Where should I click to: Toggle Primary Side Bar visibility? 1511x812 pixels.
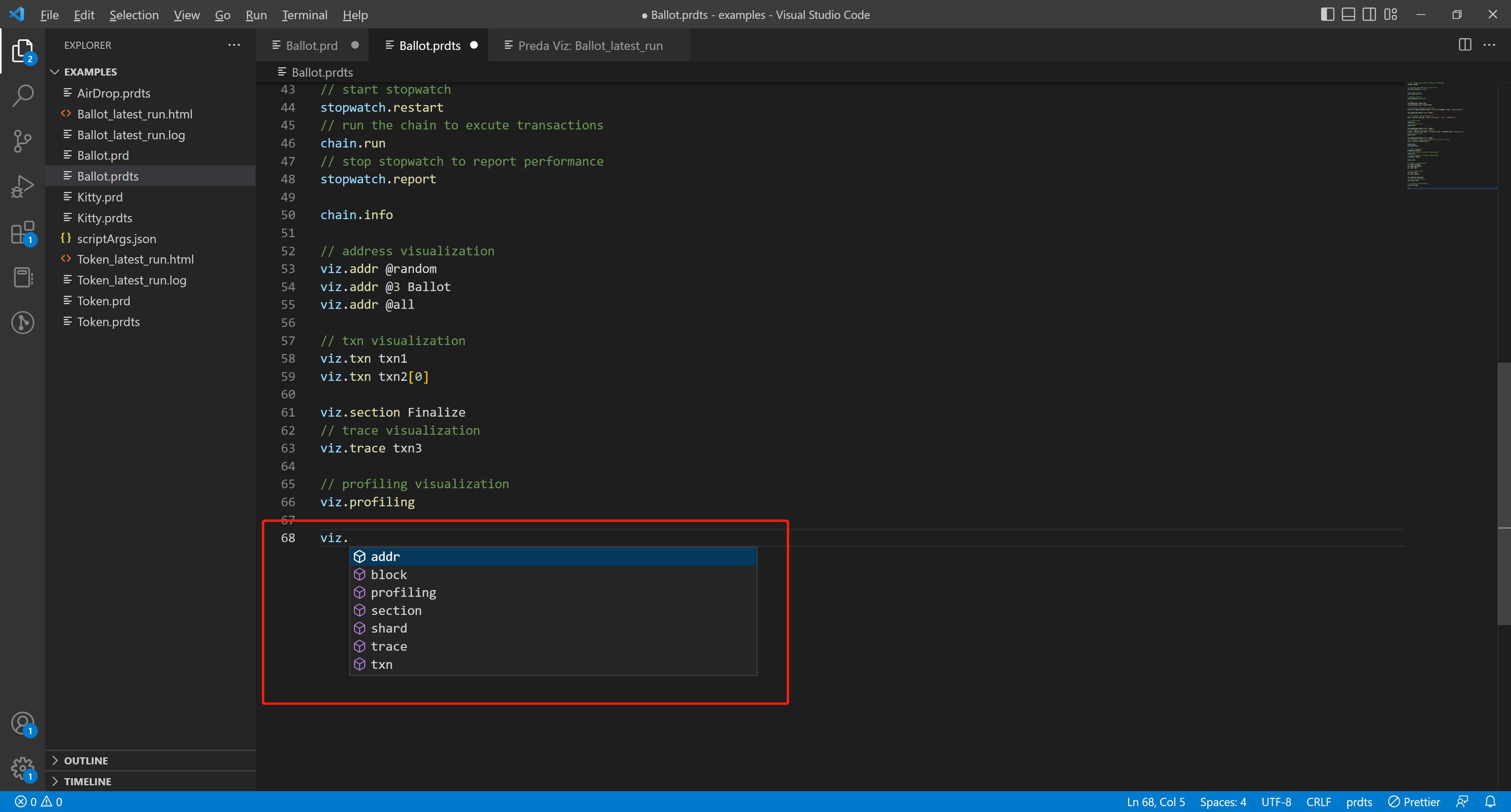(1327, 14)
